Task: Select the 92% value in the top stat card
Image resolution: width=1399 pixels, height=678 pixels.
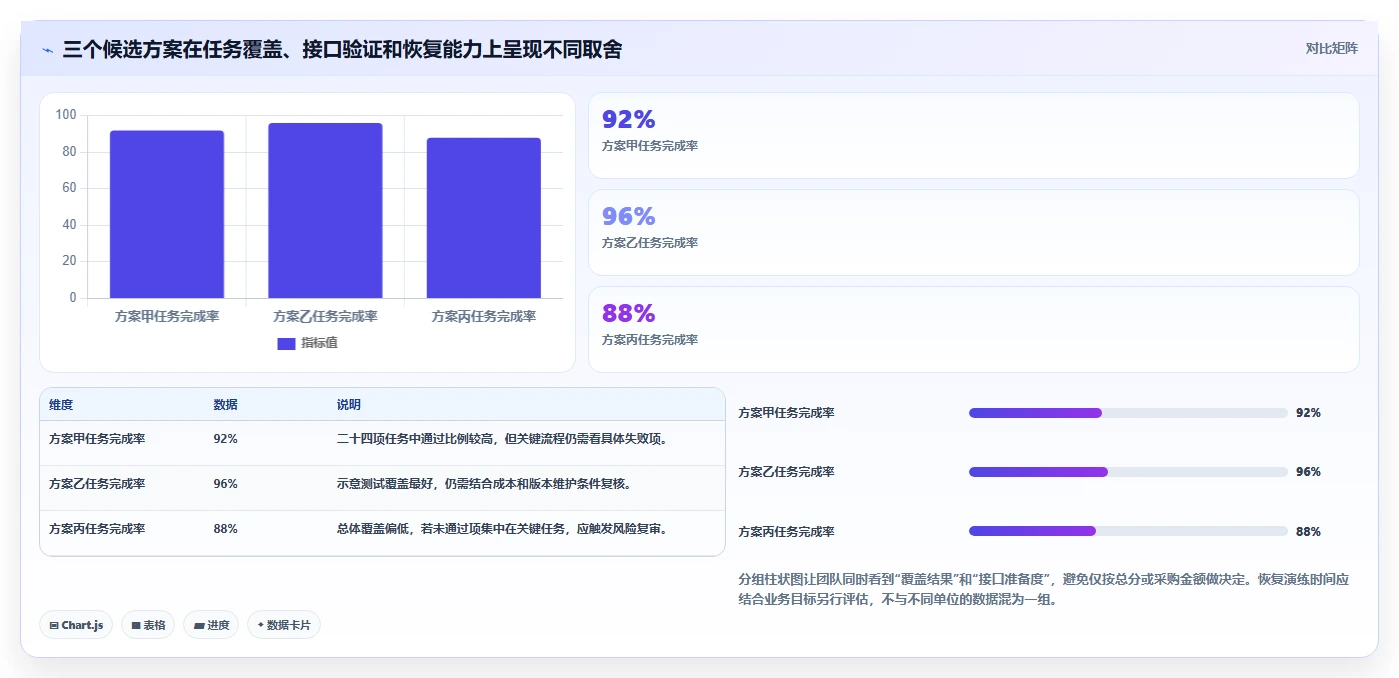Action: 628,119
